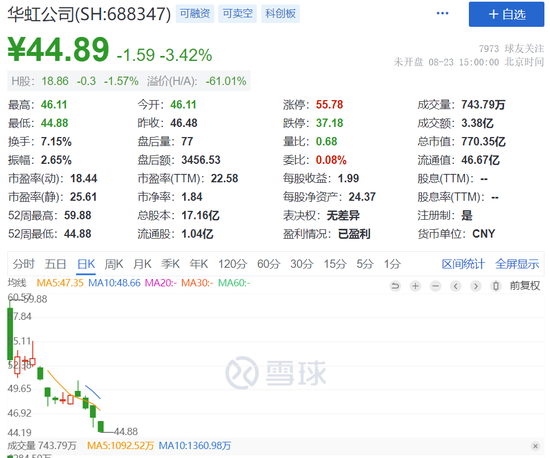Click the MA20 legend label

click(x=161, y=283)
